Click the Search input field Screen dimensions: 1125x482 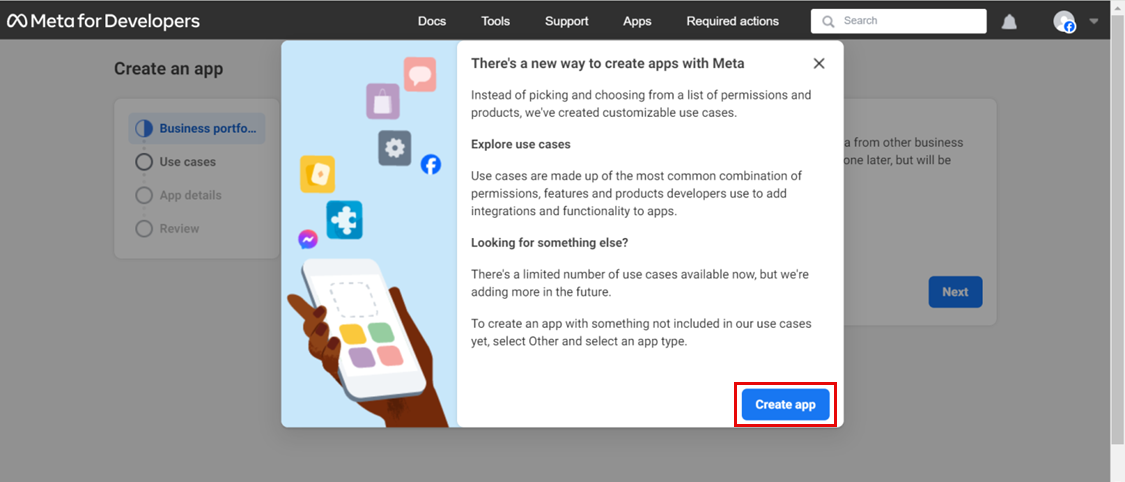(899, 21)
